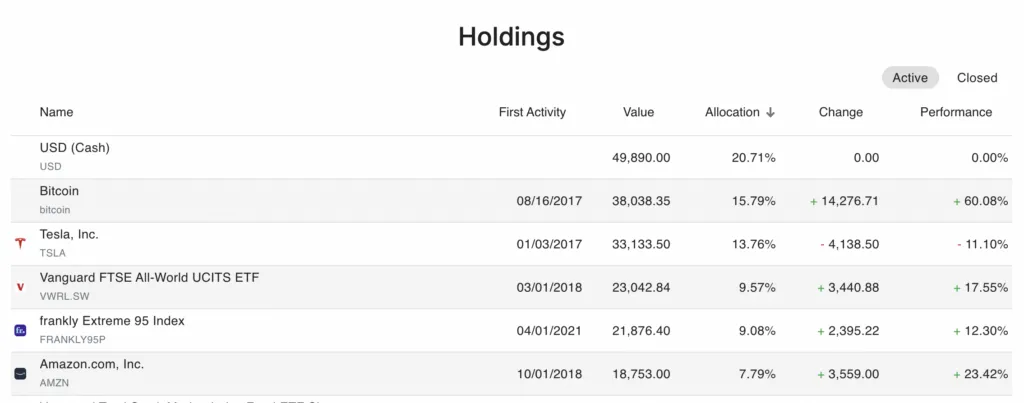Screen dimensions: 1024x403
Task: Sort by Performance column header
Action: point(956,112)
